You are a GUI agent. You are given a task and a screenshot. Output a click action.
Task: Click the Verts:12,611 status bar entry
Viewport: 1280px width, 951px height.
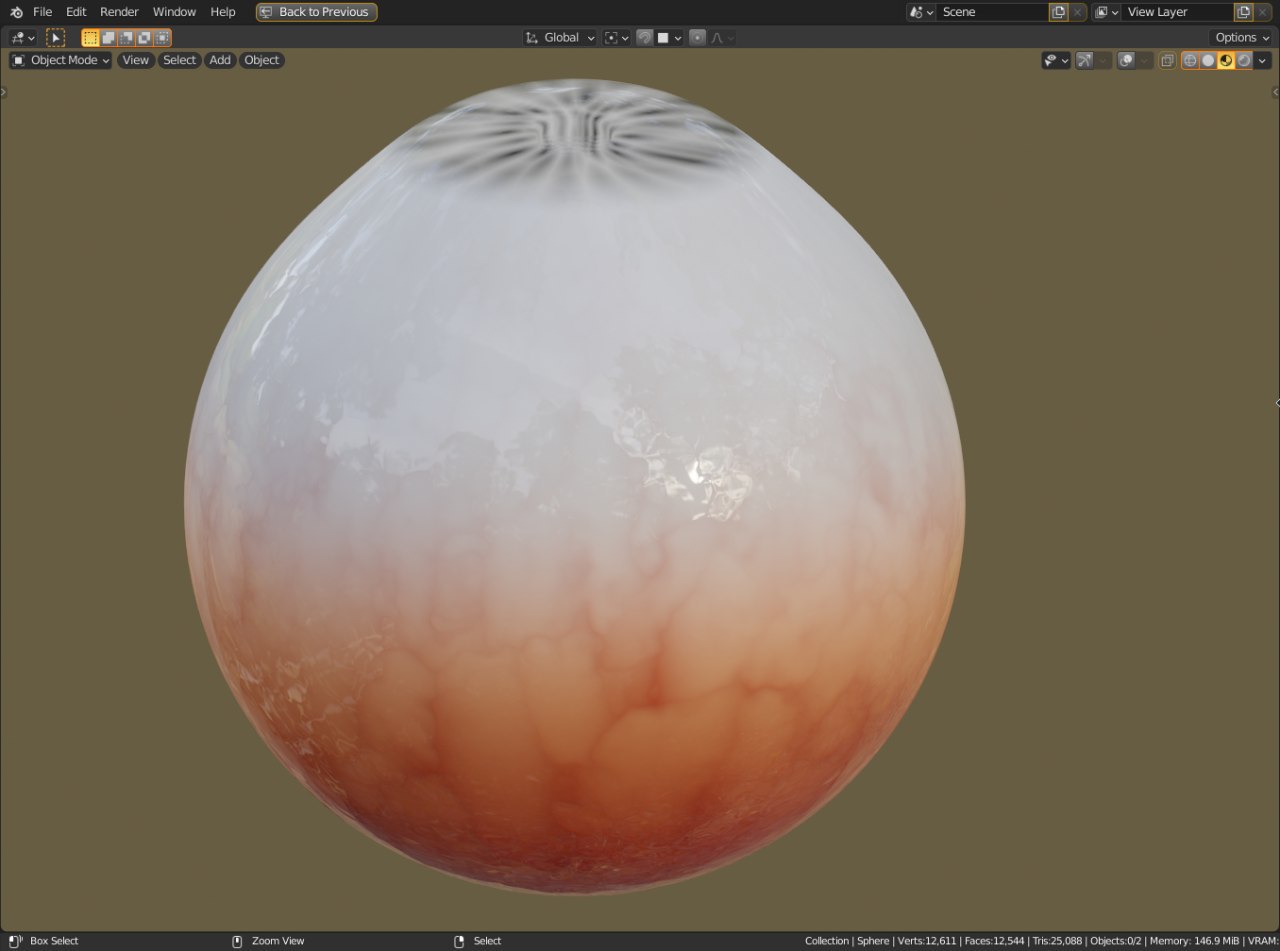pos(925,941)
